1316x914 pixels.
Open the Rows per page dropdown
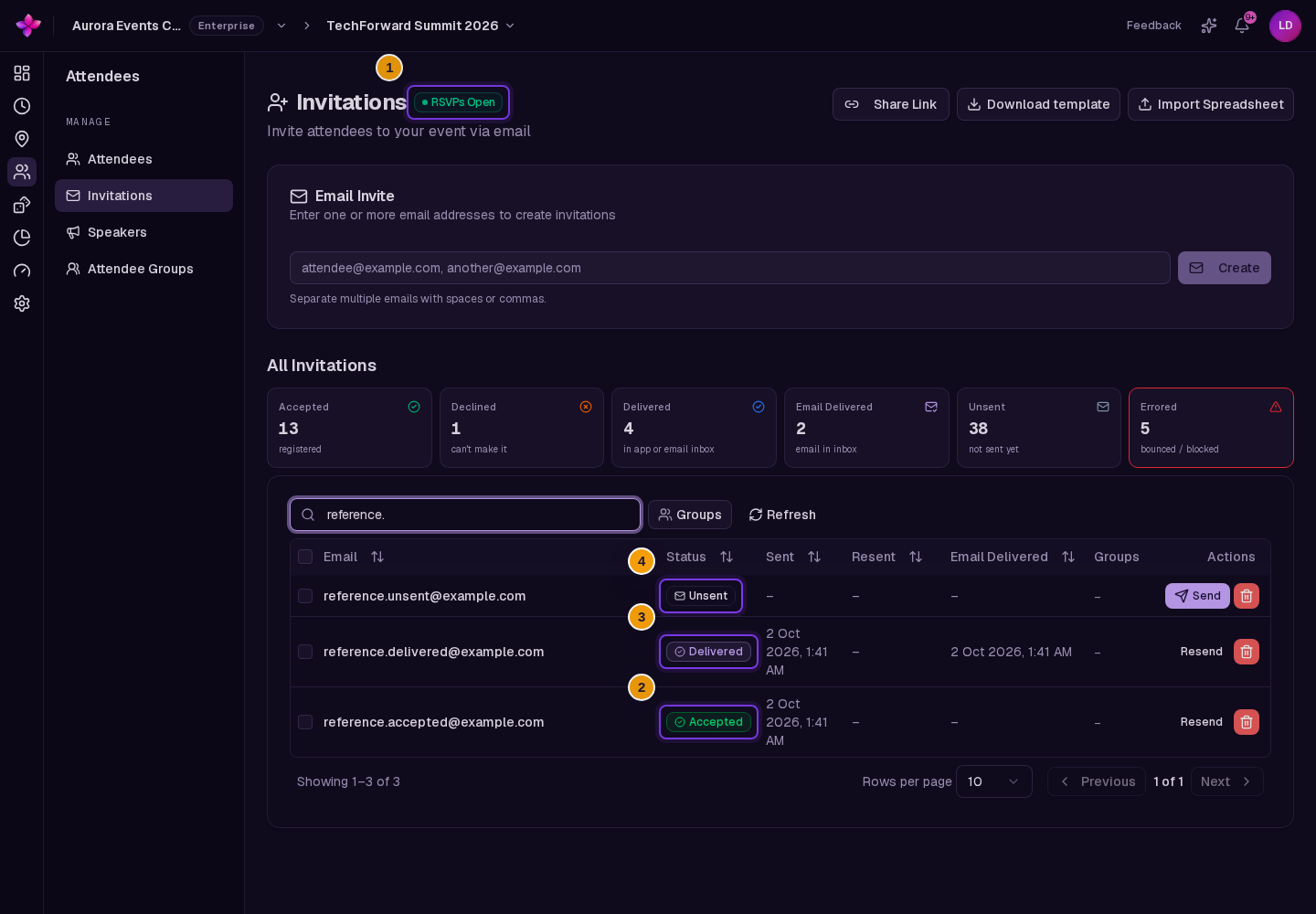coord(994,781)
